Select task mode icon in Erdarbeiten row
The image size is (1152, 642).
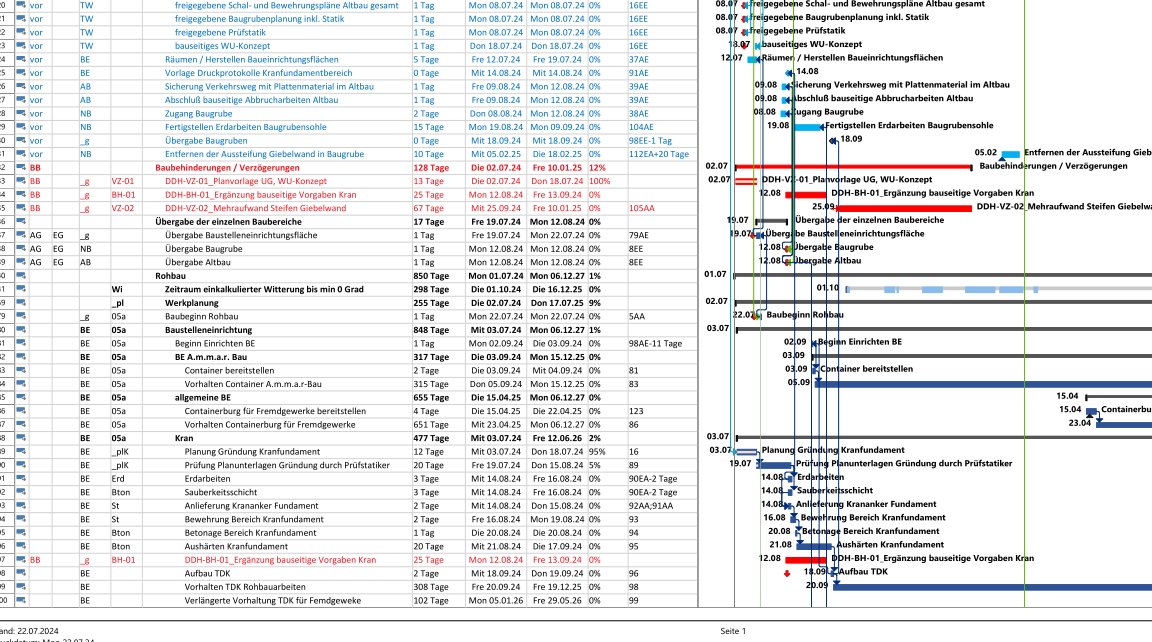click(20, 478)
